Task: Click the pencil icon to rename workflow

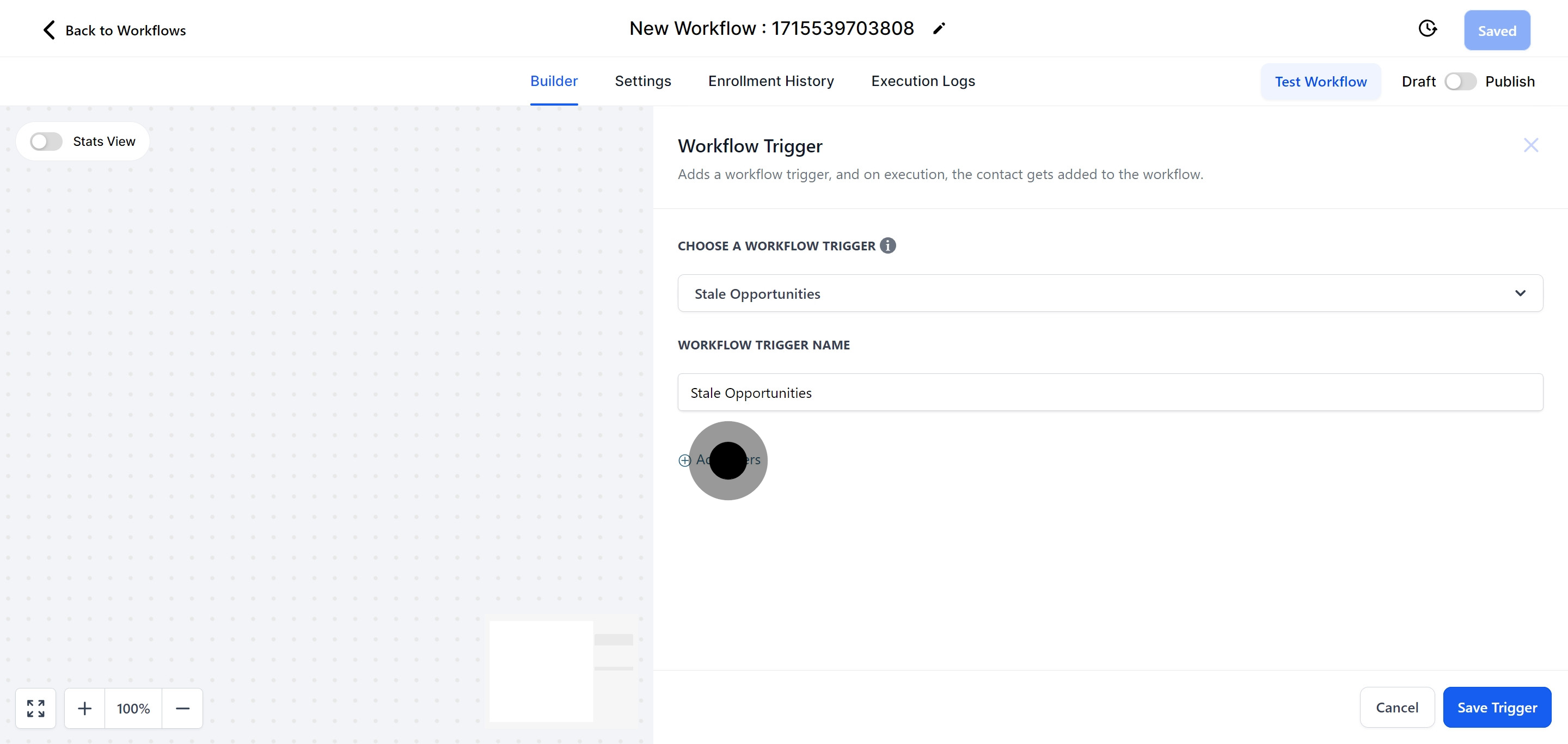Action: [939, 28]
